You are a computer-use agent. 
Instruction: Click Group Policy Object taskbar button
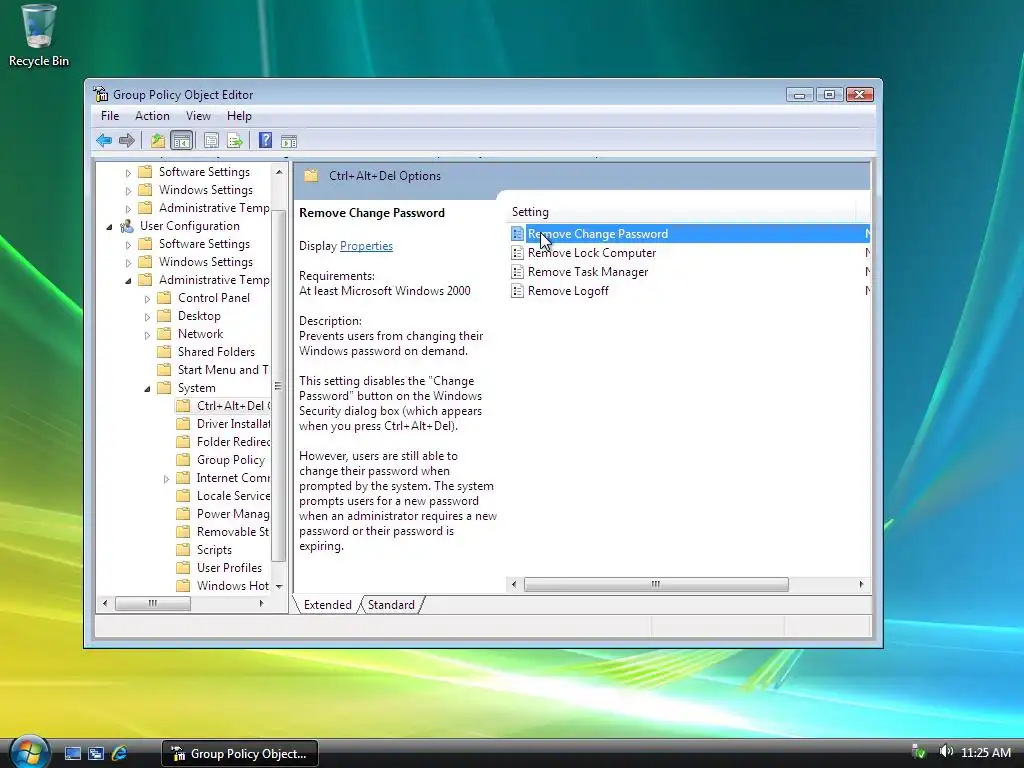click(x=240, y=754)
